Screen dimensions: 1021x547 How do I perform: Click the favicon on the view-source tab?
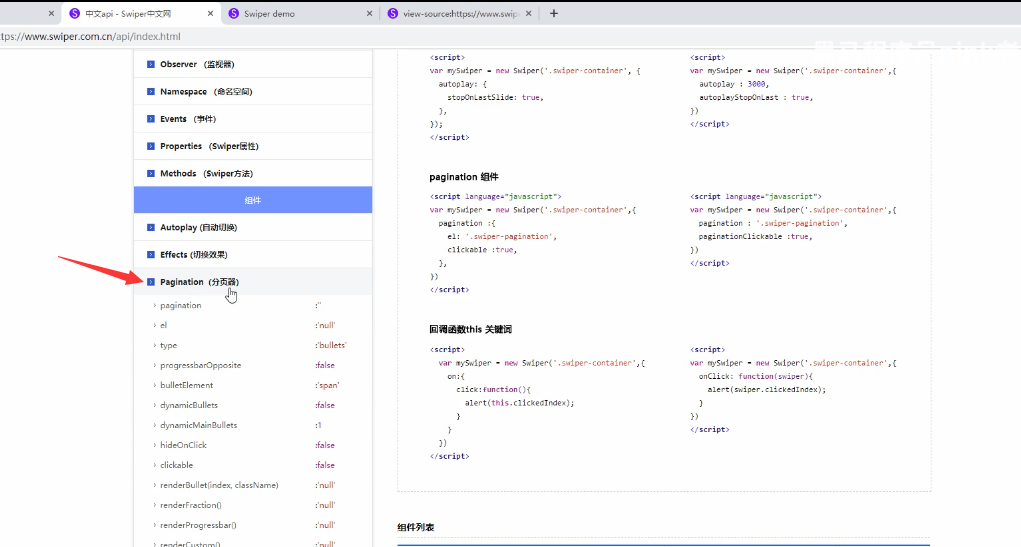click(x=393, y=13)
